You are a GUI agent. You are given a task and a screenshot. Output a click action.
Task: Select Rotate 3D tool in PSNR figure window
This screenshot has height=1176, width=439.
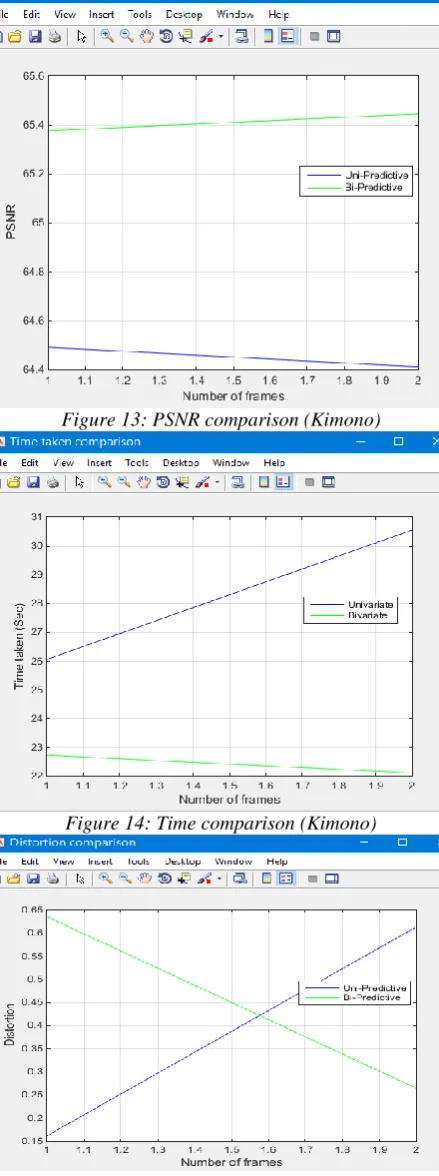click(166, 35)
